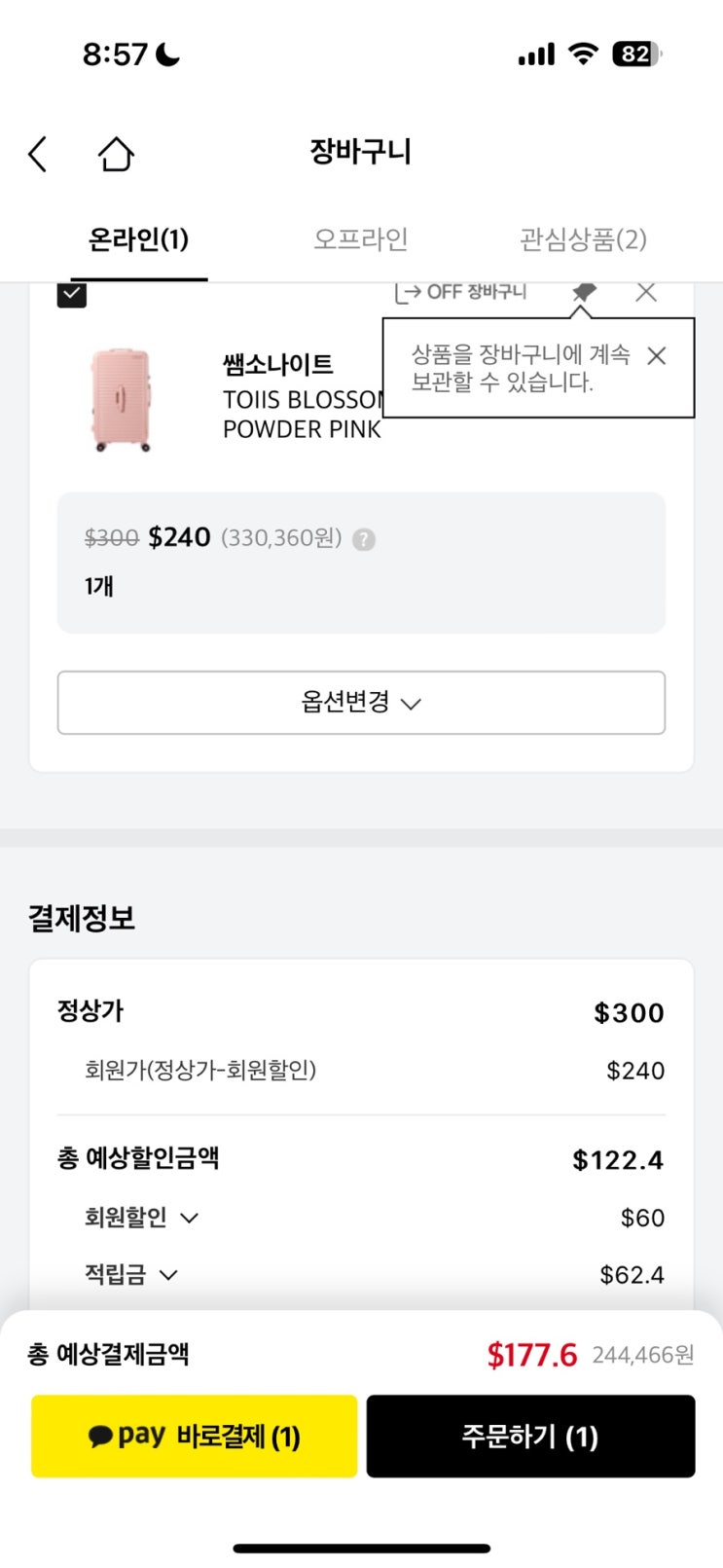Open the 관심상품(2) tab
This screenshot has height=1568, width=723.
click(583, 239)
